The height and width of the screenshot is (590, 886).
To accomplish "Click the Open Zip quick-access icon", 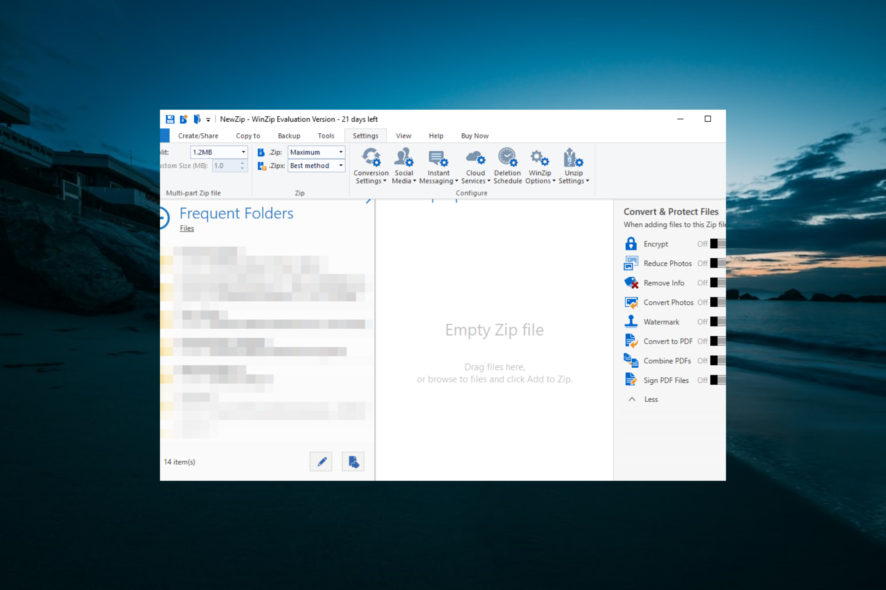I will point(197,119).
